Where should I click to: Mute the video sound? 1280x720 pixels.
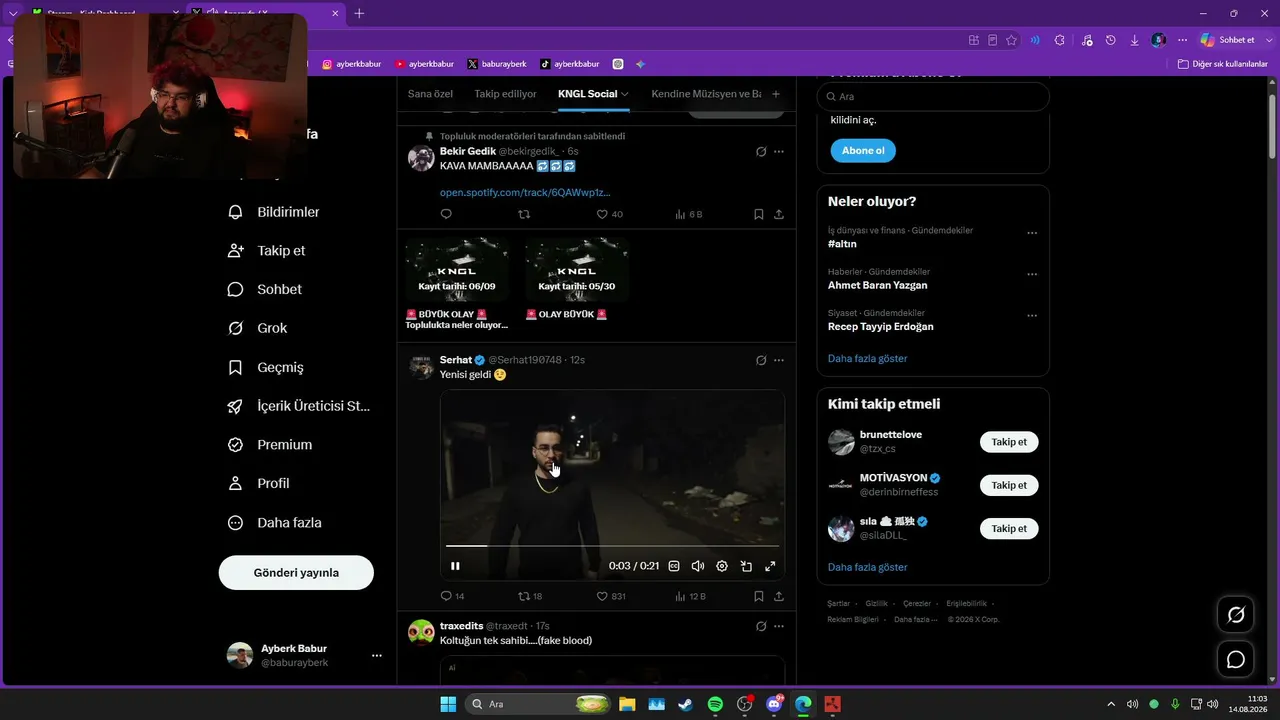click(698, 566)
